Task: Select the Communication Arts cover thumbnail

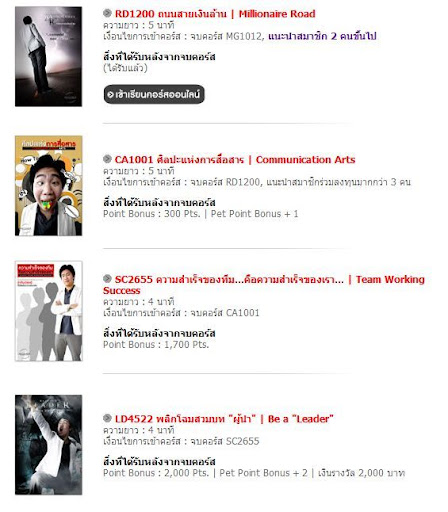Action: pos(48,186)
